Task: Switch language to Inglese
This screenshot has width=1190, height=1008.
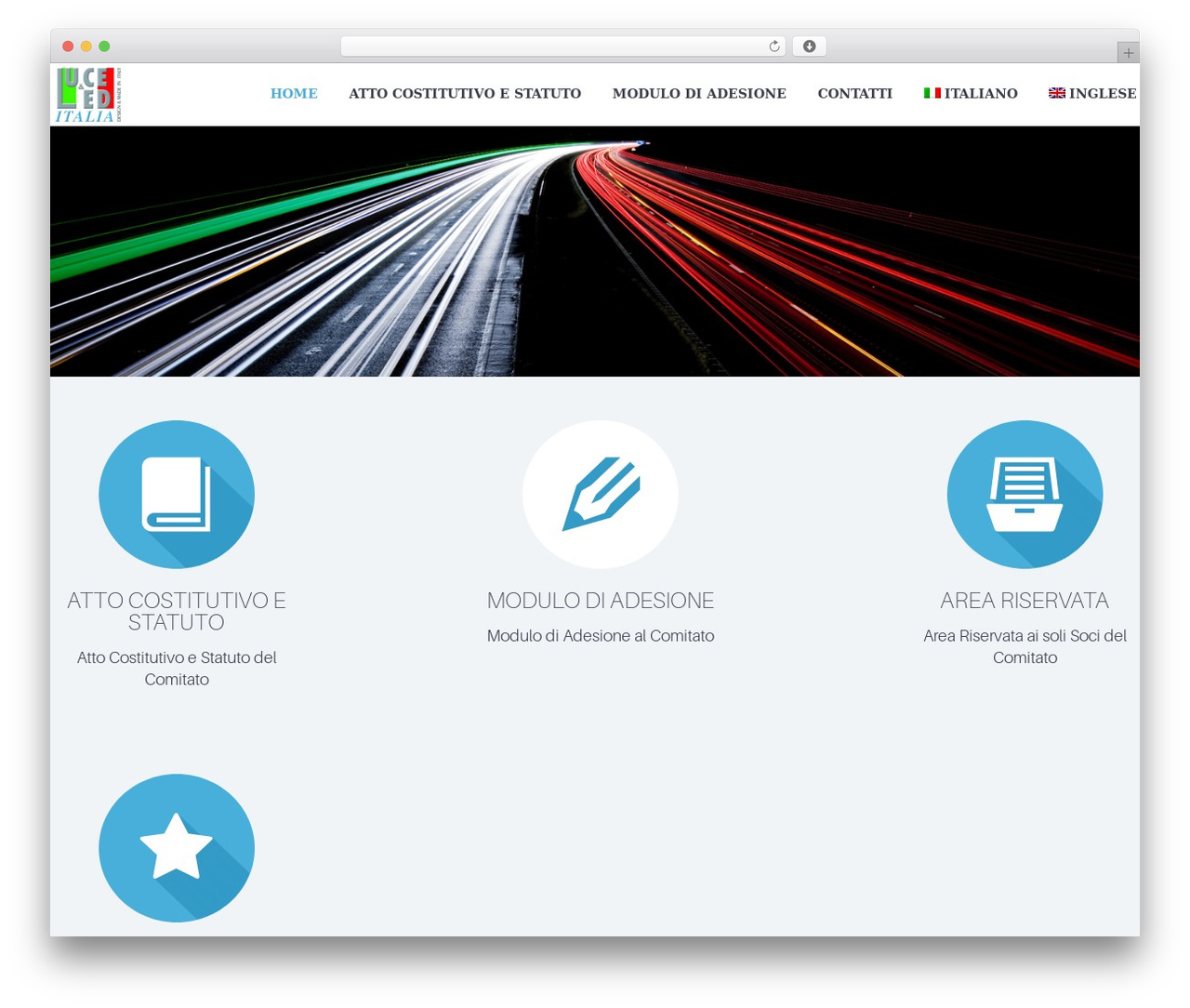Action: tap(1092, 93)
